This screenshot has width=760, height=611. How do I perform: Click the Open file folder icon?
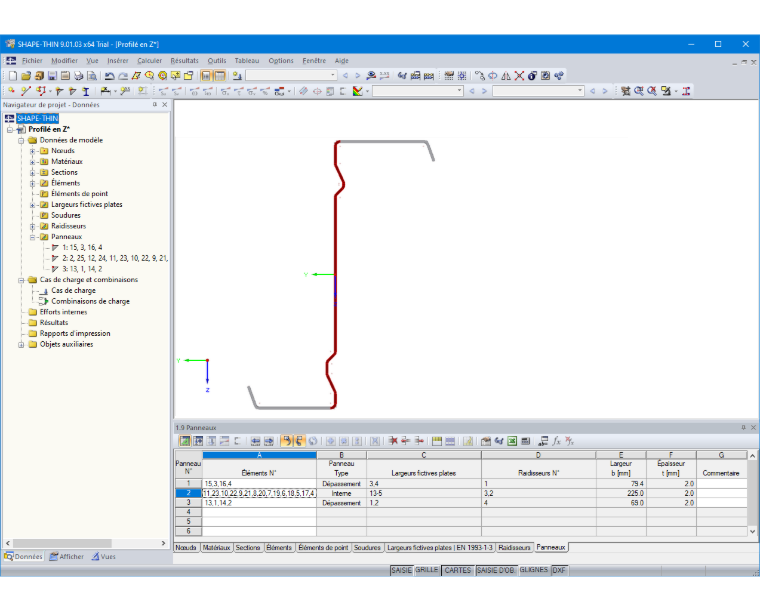pos(26,76)
